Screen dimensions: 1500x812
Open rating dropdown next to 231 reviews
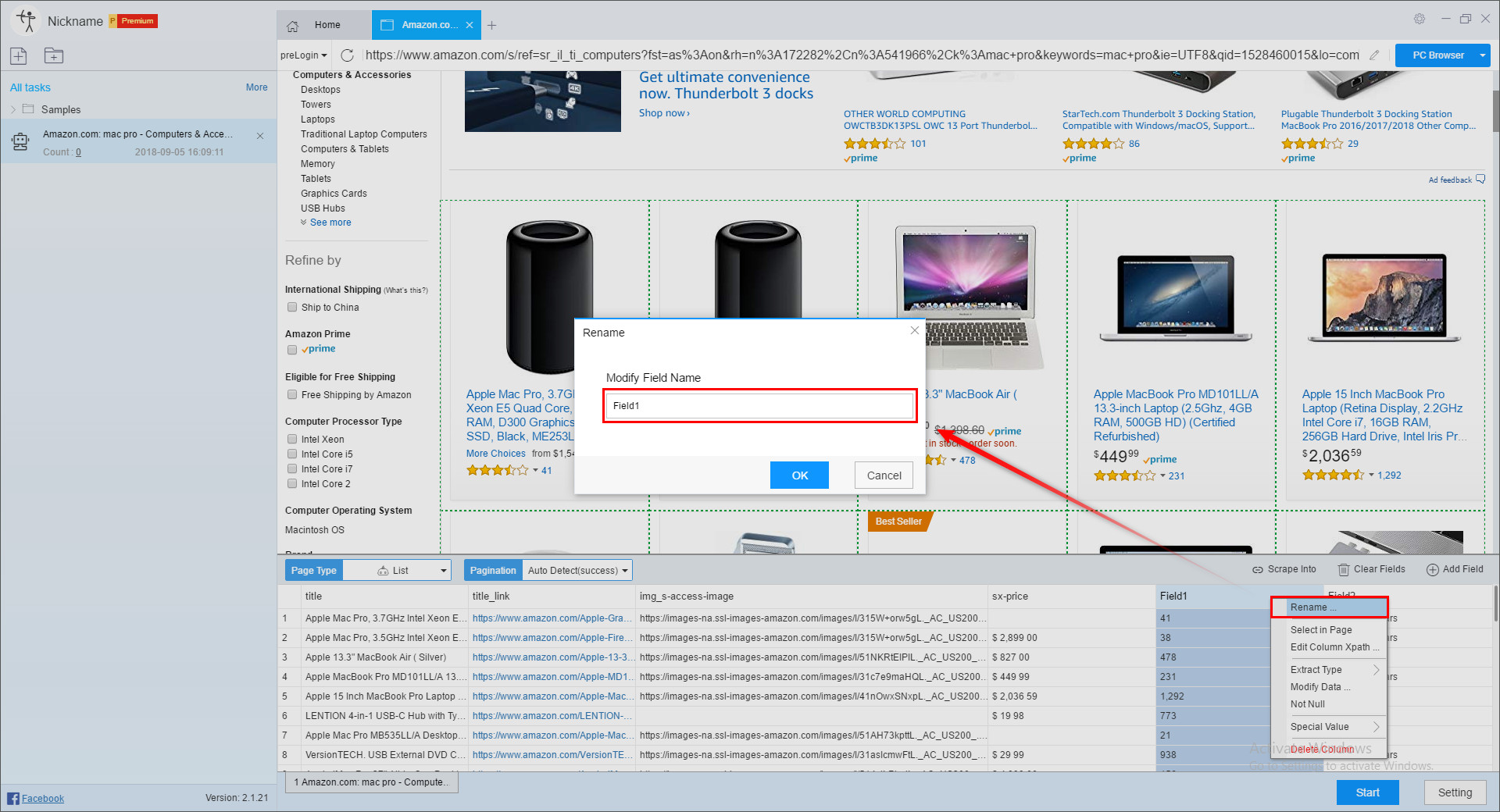(x=1162, y=476)
